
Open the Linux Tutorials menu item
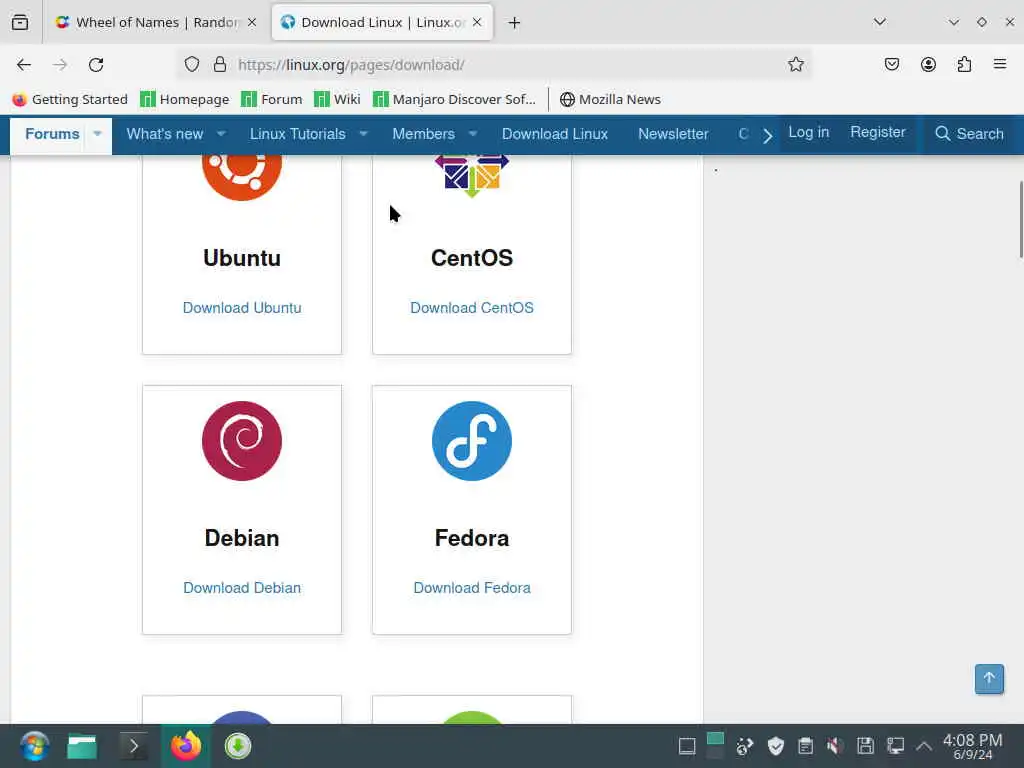[x=297, y=134]
